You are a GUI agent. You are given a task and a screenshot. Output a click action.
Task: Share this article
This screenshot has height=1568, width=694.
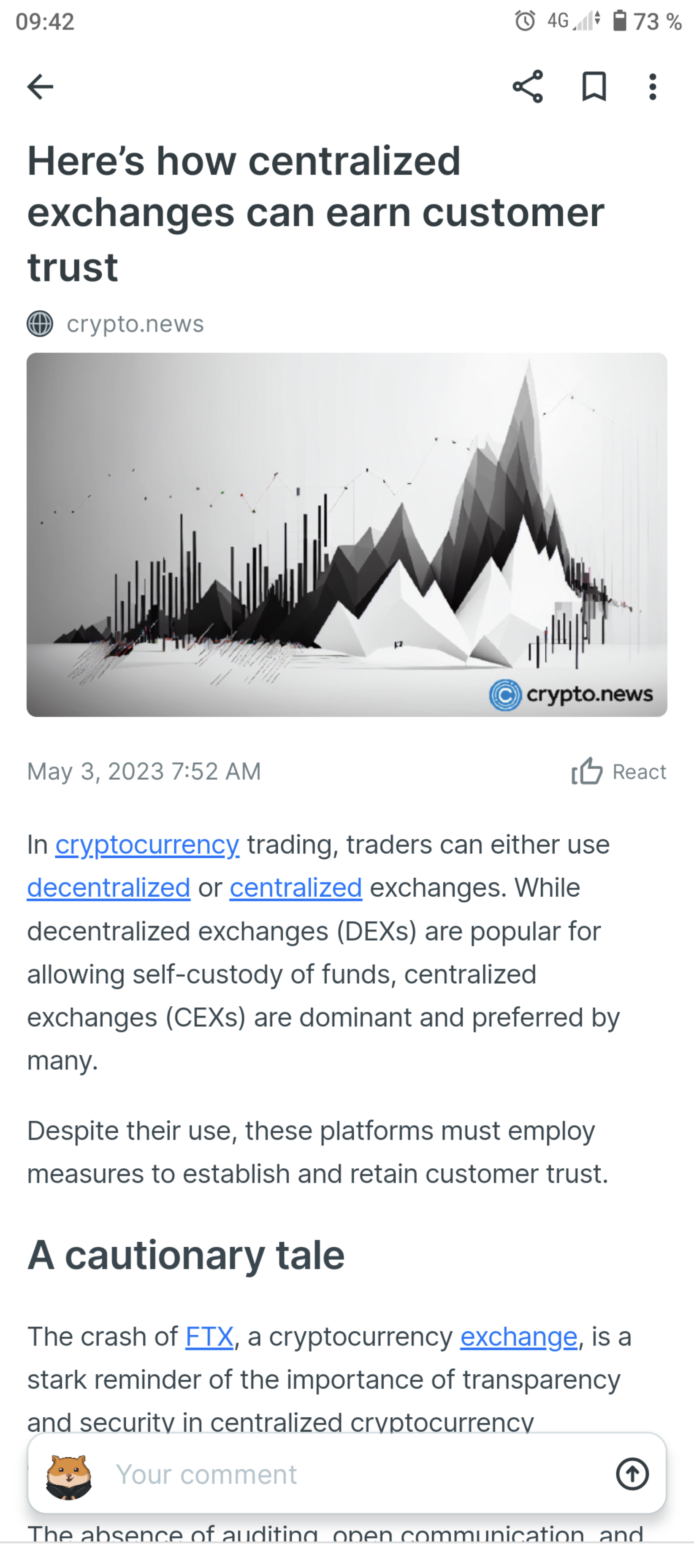527,87
